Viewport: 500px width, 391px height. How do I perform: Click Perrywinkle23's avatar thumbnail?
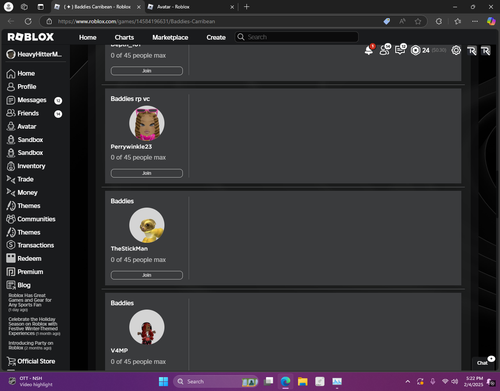147,123
